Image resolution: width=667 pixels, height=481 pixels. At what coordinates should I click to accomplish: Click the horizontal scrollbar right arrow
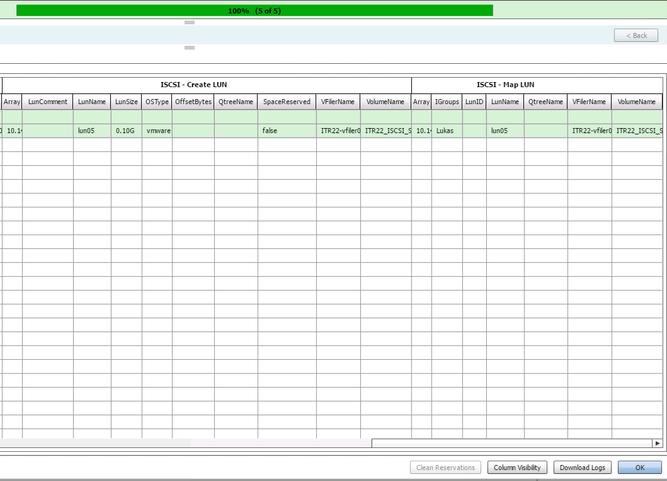pyautogui.click(x=658, y=443)
